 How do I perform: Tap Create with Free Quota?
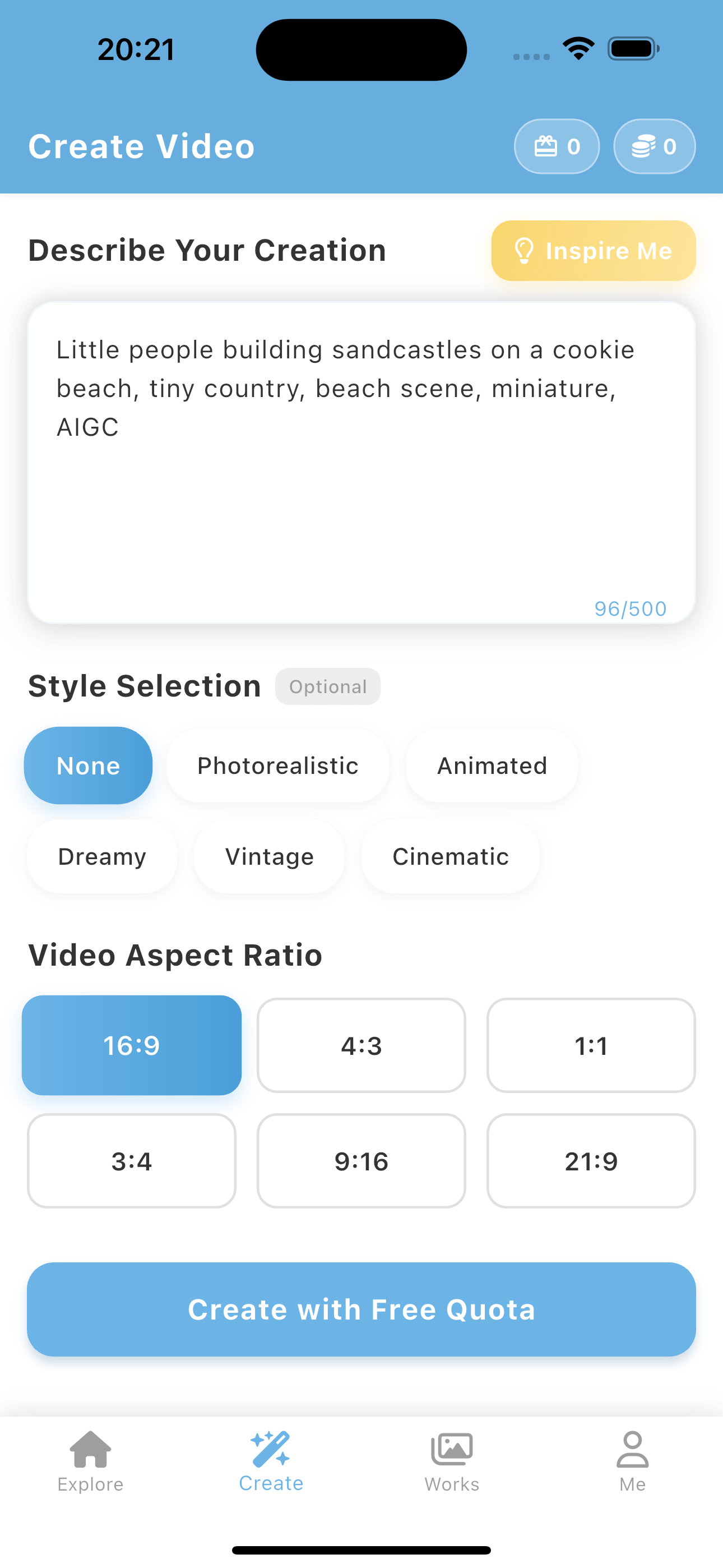(361, 1309)
